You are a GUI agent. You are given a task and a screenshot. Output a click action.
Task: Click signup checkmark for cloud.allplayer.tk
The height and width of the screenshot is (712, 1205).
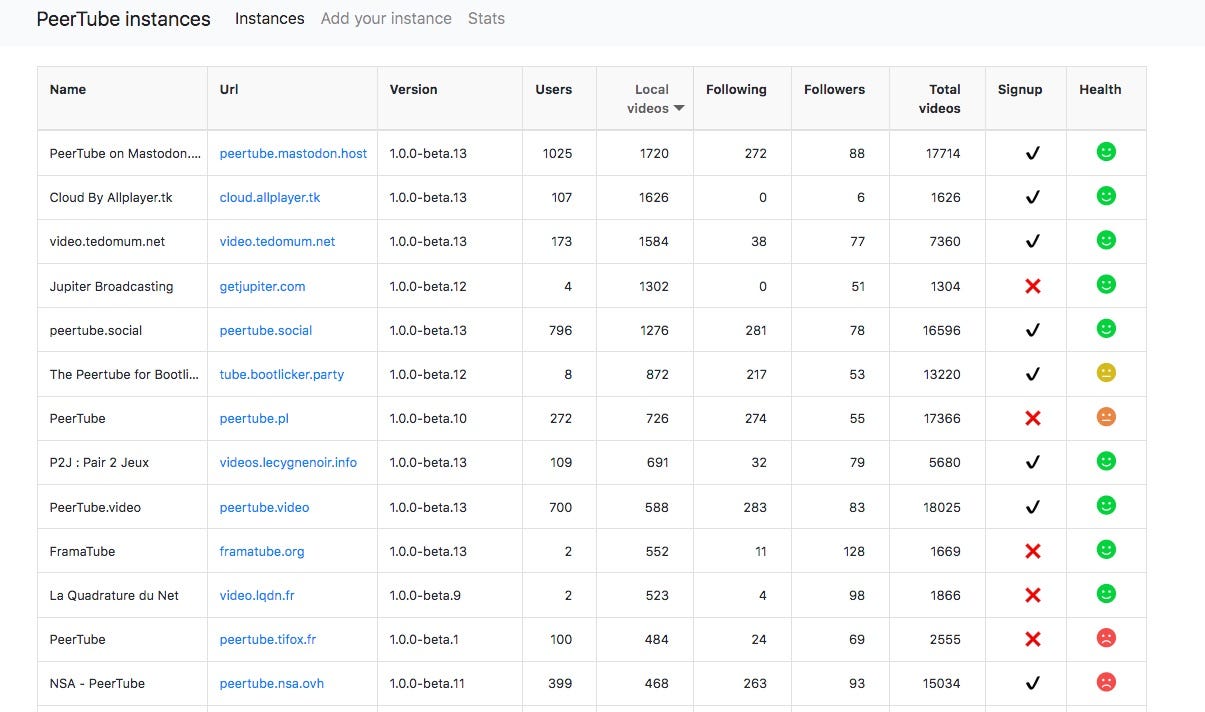[1033, 197]
